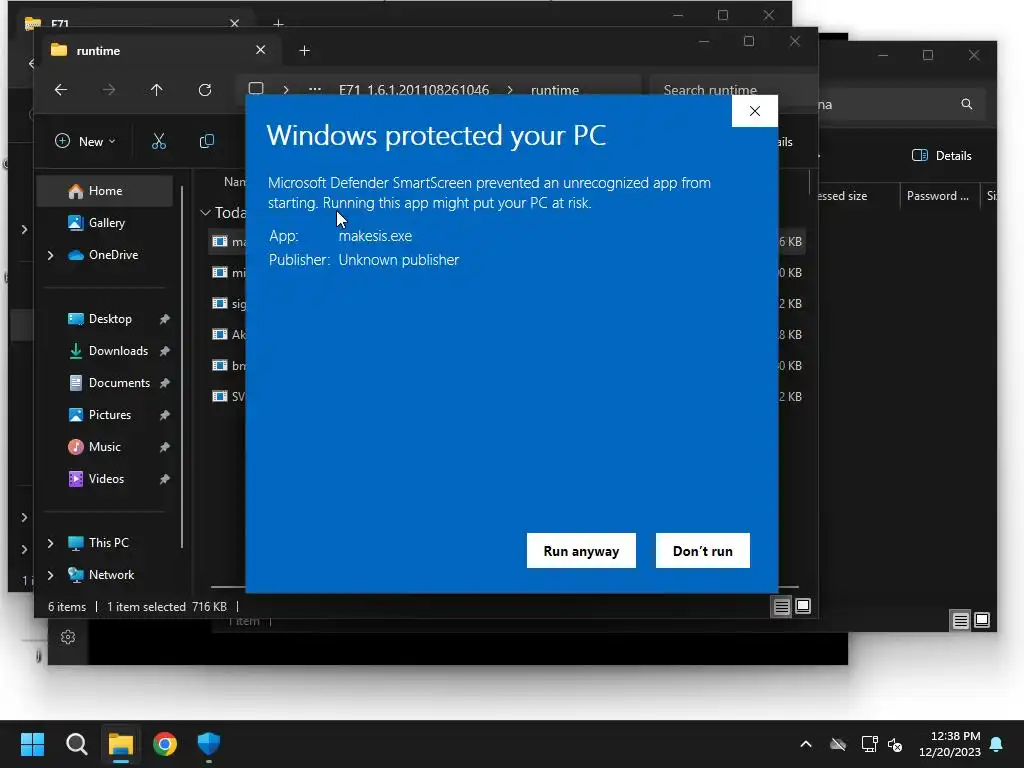Add a new tab in runtime Explorer window
The height and width of the screenshot is (768, 1024).
tap(304, 51)
